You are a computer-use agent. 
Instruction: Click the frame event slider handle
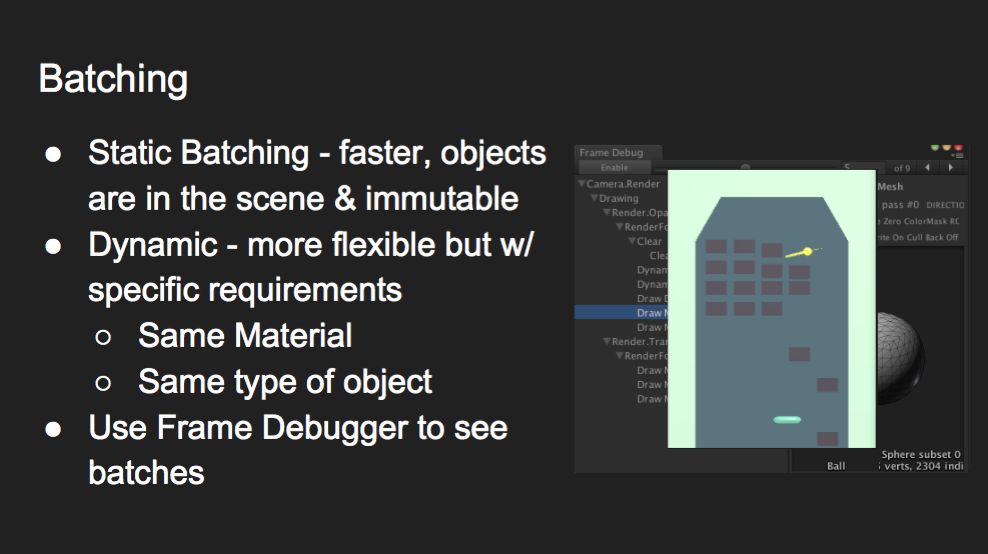coord(745,168)
